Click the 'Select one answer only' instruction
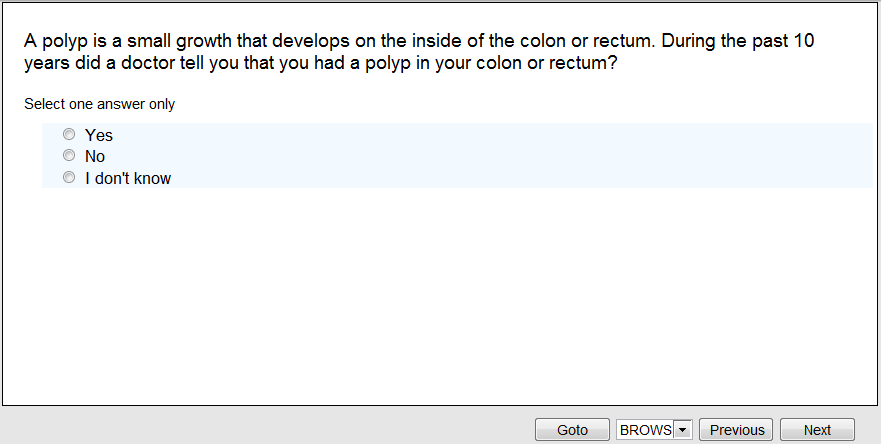This screenshot has height=444, width=881. tap(100, 104)
